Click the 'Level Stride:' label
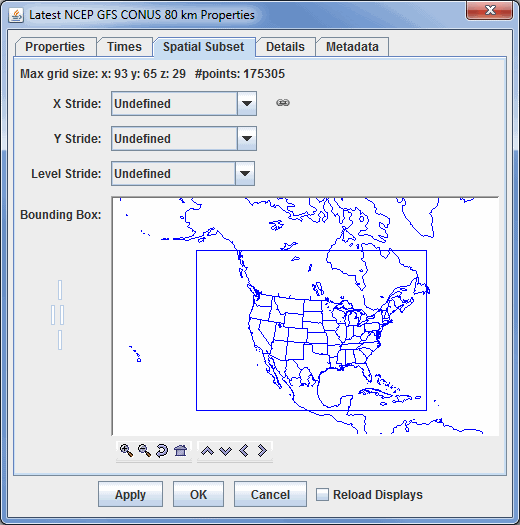 [66, 173]
